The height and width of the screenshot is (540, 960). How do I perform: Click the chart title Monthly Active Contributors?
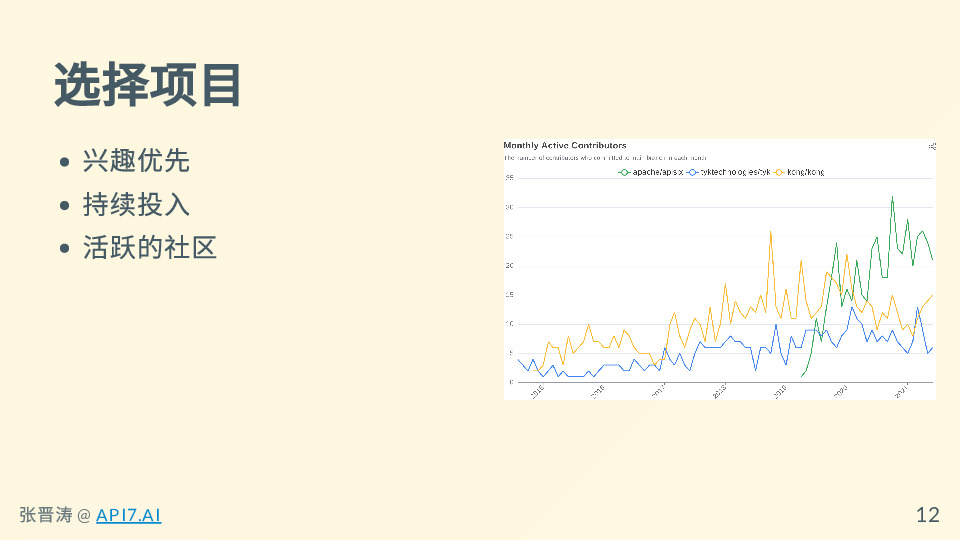point(564,145)
